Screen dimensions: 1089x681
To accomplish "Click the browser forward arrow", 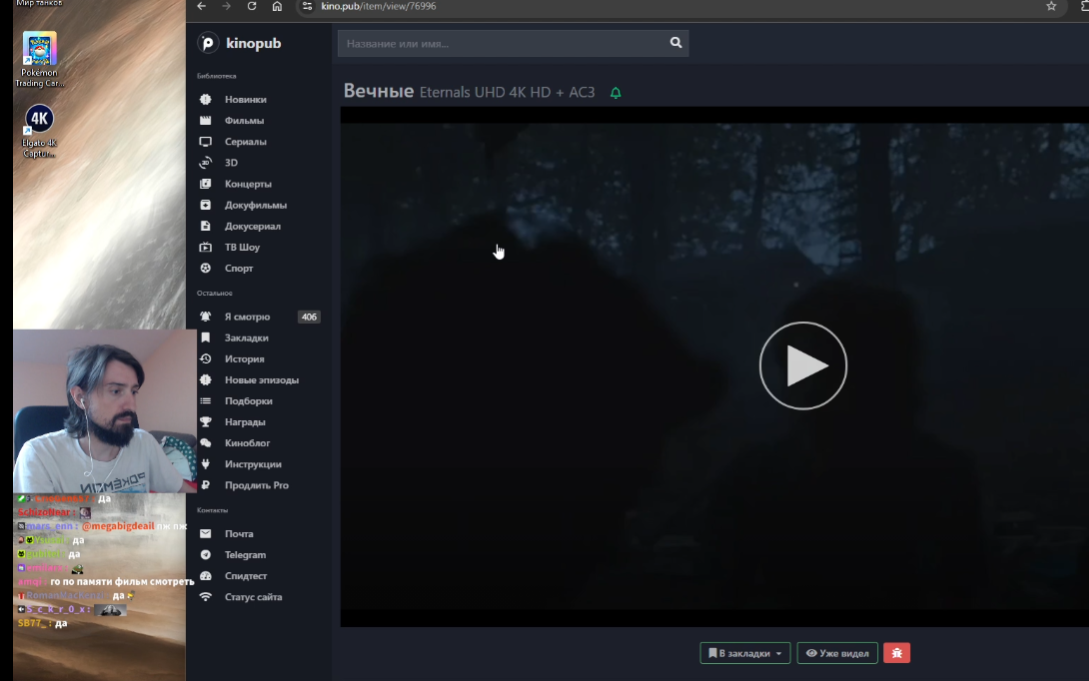I will coord(226,6).
